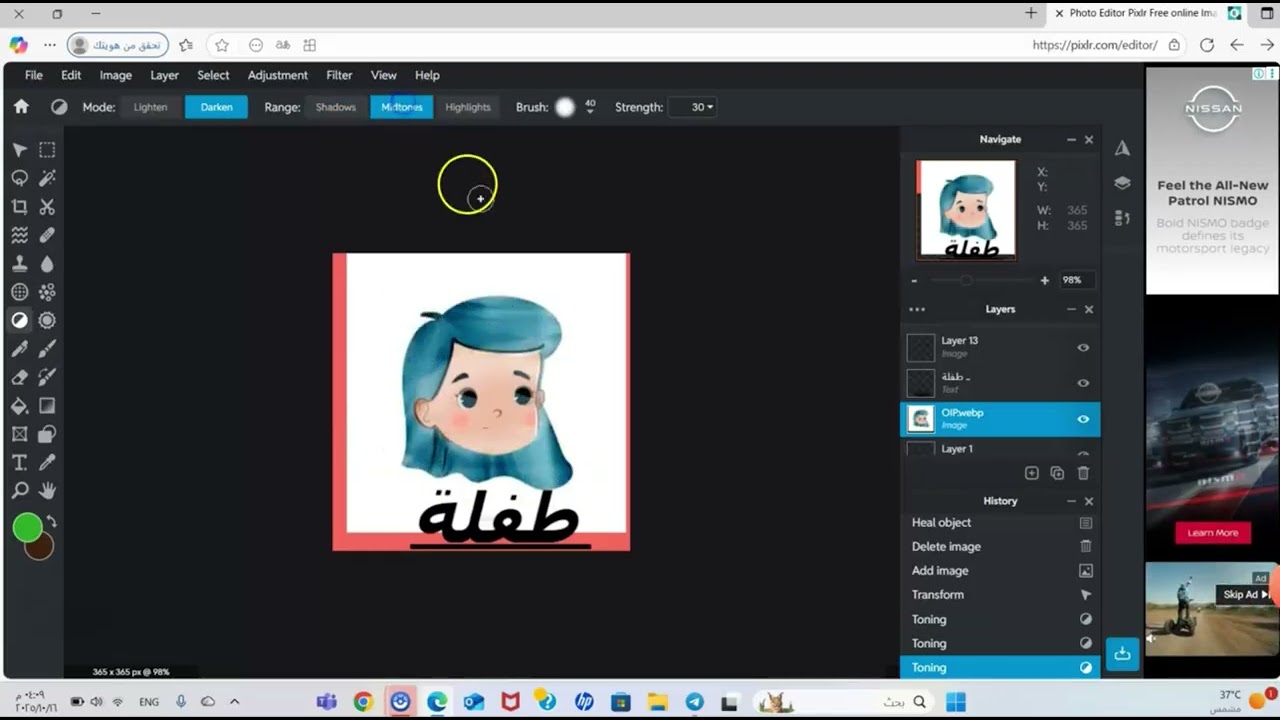1280x720 pixels.
Task: Set toning mode to Lighten
Action: [150, 107]
